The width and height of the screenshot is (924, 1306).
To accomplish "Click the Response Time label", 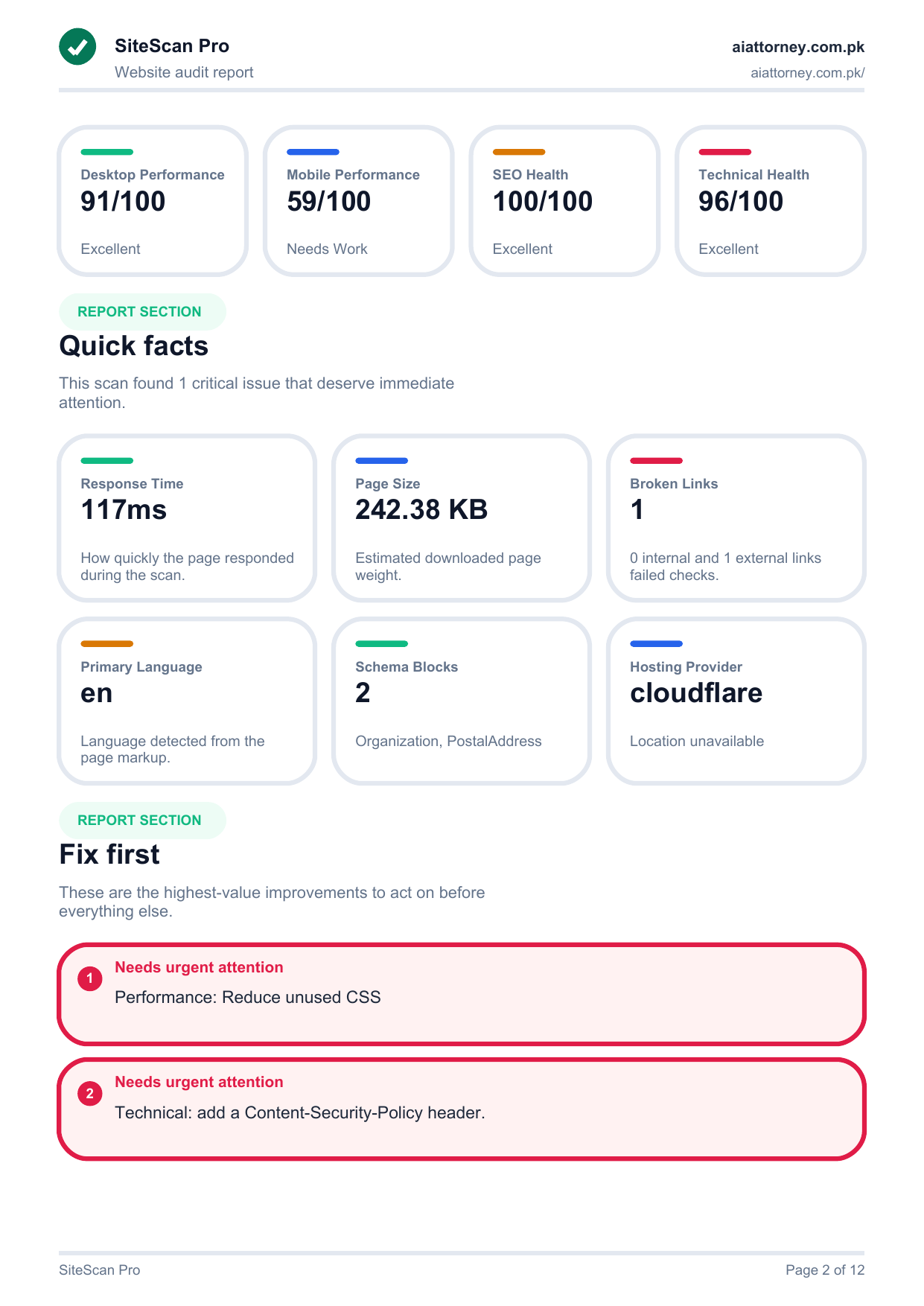I will click(132, 484).
